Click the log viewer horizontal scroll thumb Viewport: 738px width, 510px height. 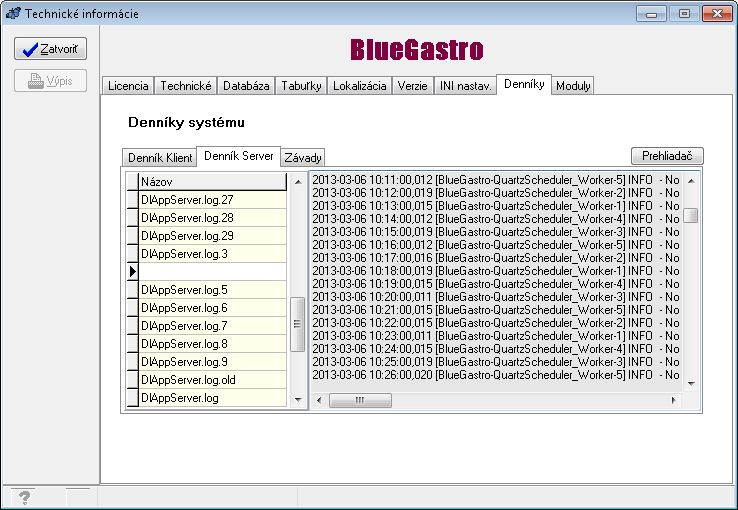[x=360, y=400]
